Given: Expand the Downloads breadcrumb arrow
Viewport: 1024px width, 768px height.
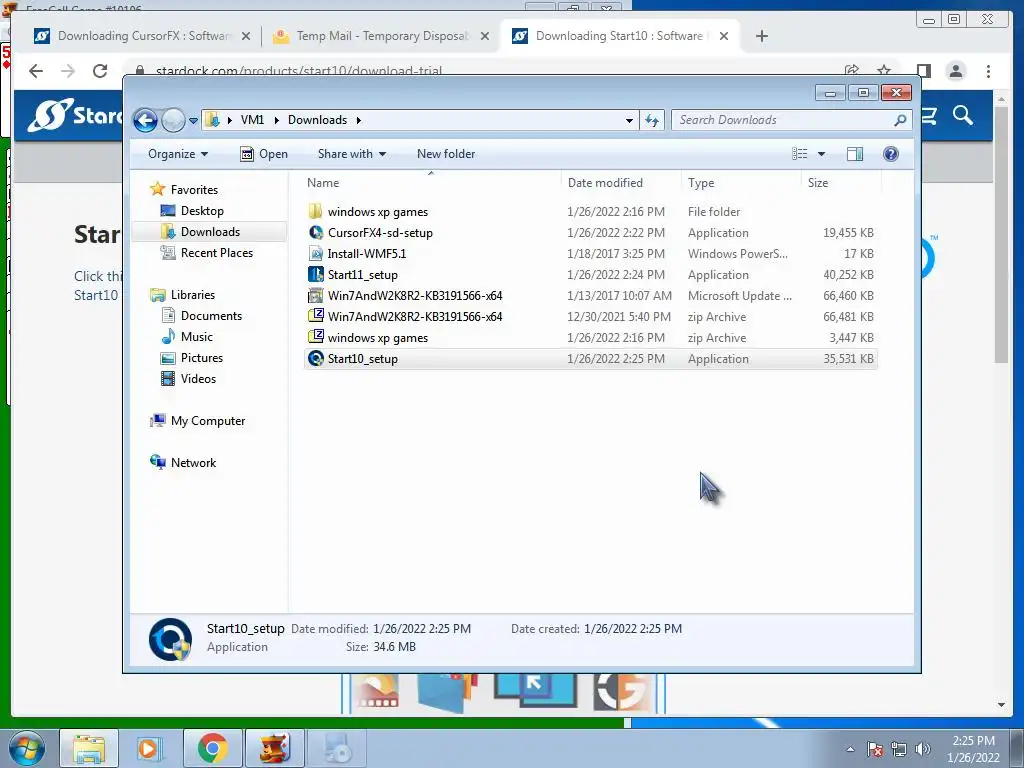Looking at the screenshot, I should [359, 120].
